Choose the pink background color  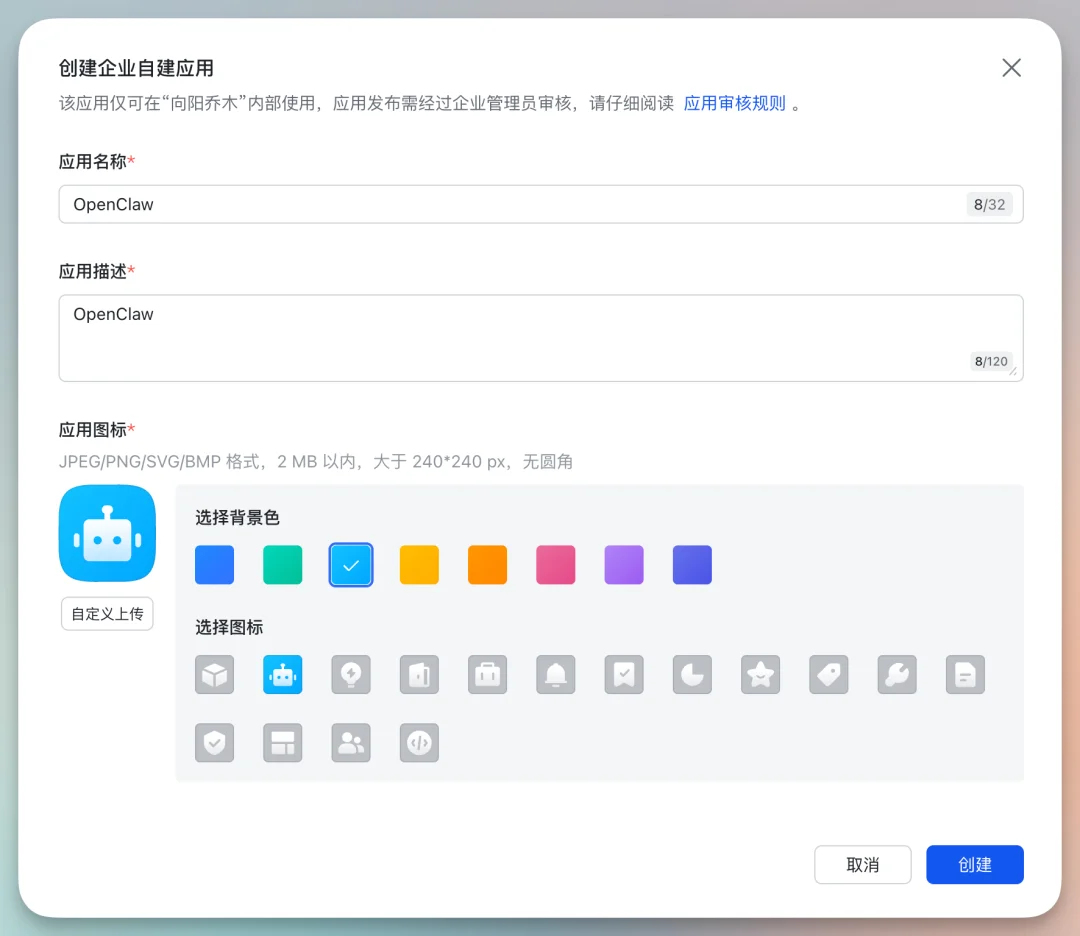click(555, 565)
